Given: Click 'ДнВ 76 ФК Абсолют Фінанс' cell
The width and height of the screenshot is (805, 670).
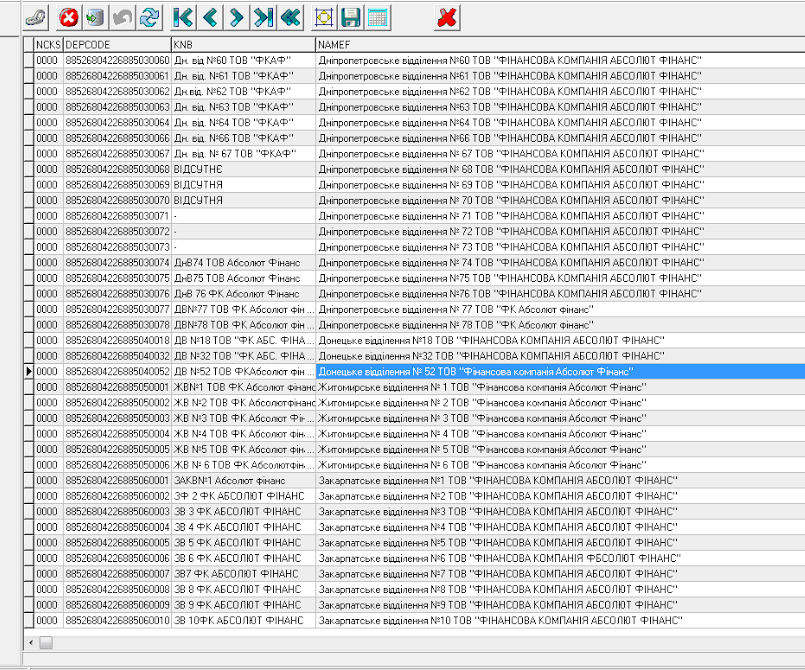Looking at the screenshot, I should tap(243, 294).
